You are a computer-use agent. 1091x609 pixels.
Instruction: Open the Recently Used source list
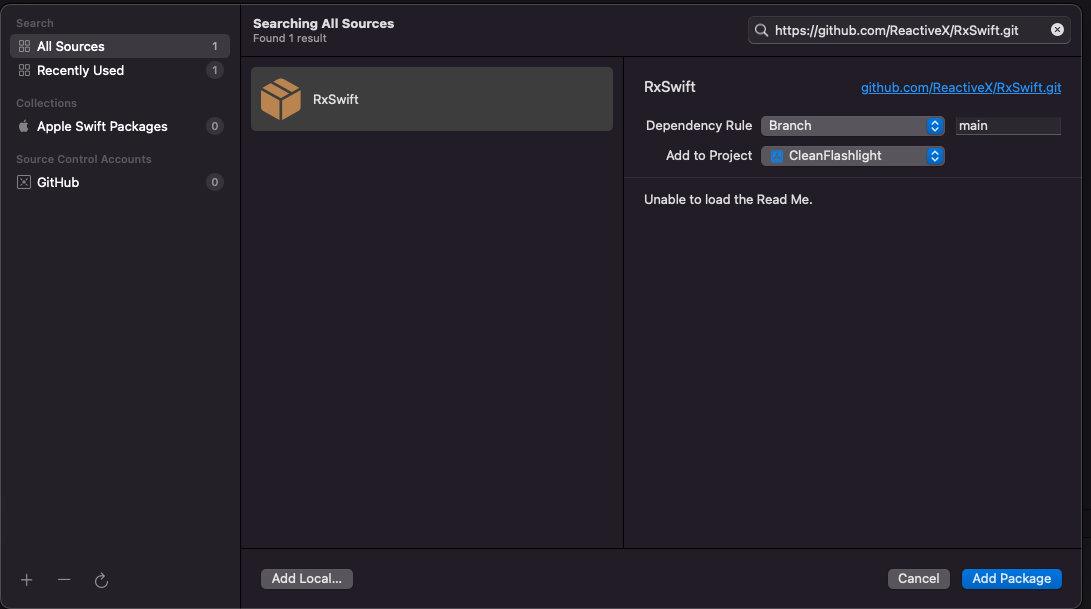pyautogui.click(x=120, y=70)
